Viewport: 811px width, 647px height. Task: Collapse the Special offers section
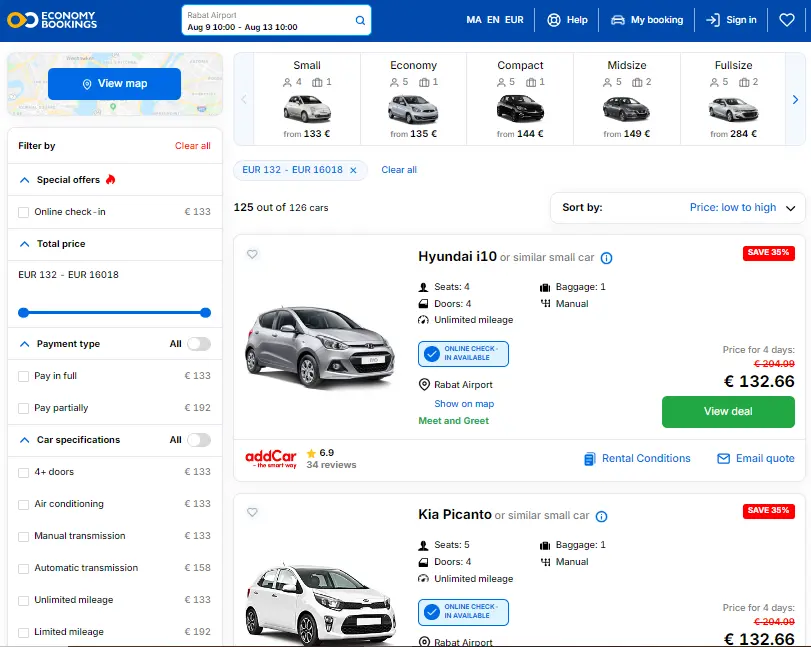[24, 180]
